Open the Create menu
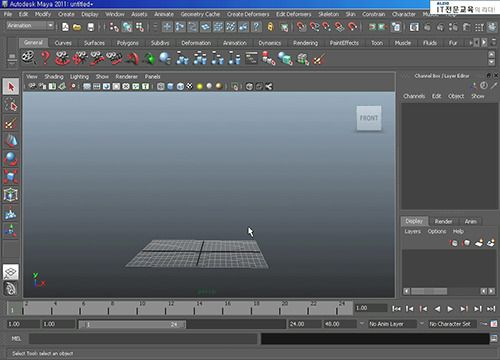The width and height of the screenshot is (500, 360). [x=66, y=14]
